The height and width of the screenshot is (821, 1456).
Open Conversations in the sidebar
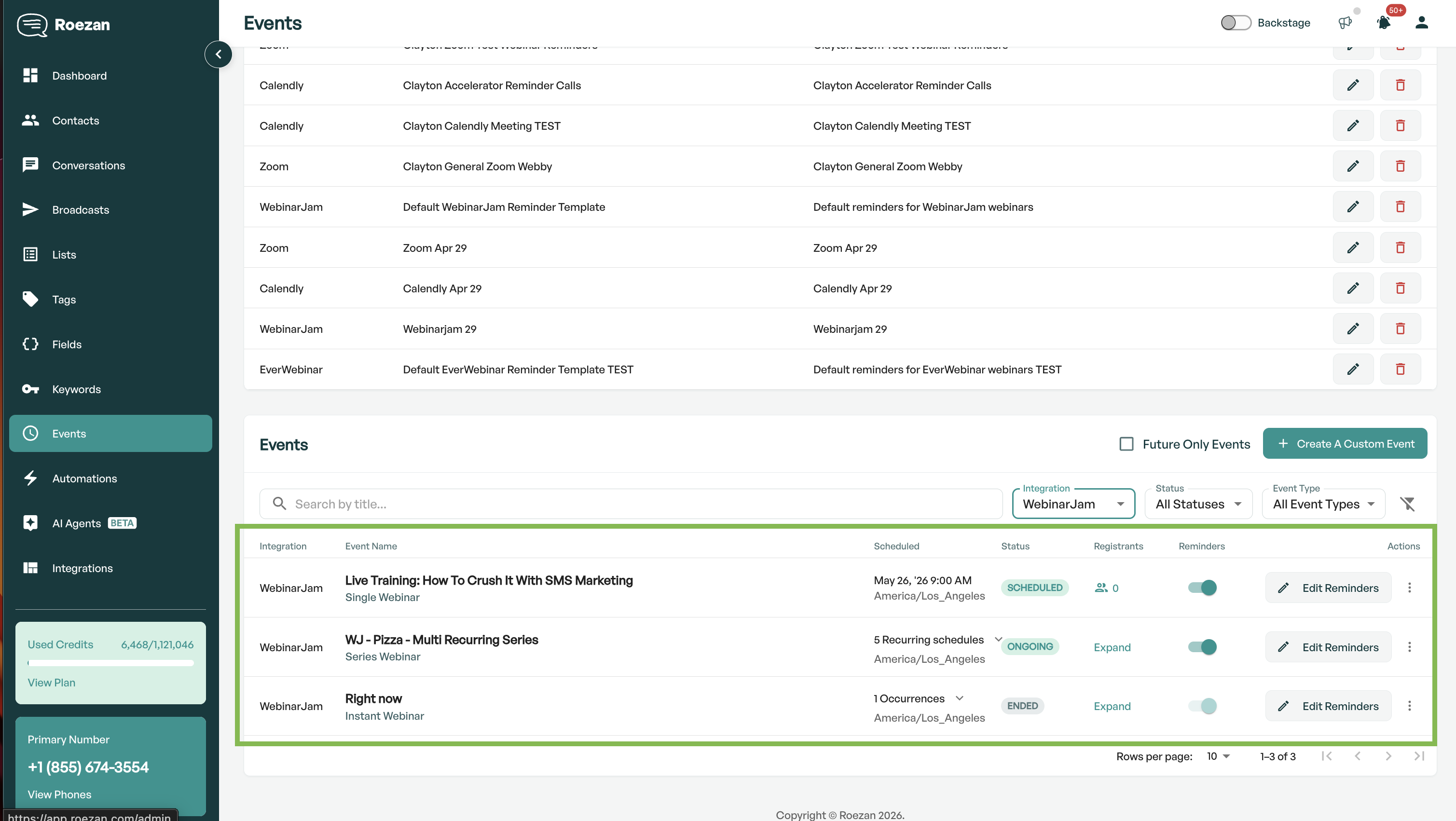(111, 165)
